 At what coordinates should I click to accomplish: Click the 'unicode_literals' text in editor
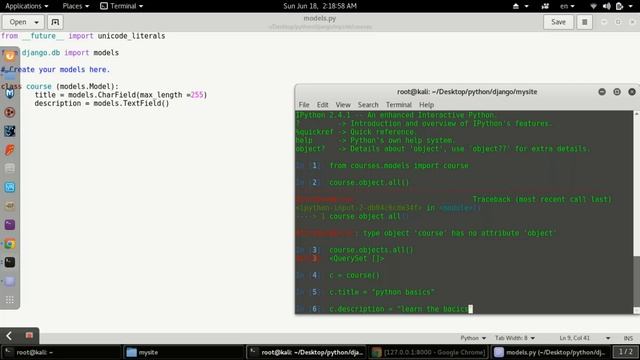point(131,36)
